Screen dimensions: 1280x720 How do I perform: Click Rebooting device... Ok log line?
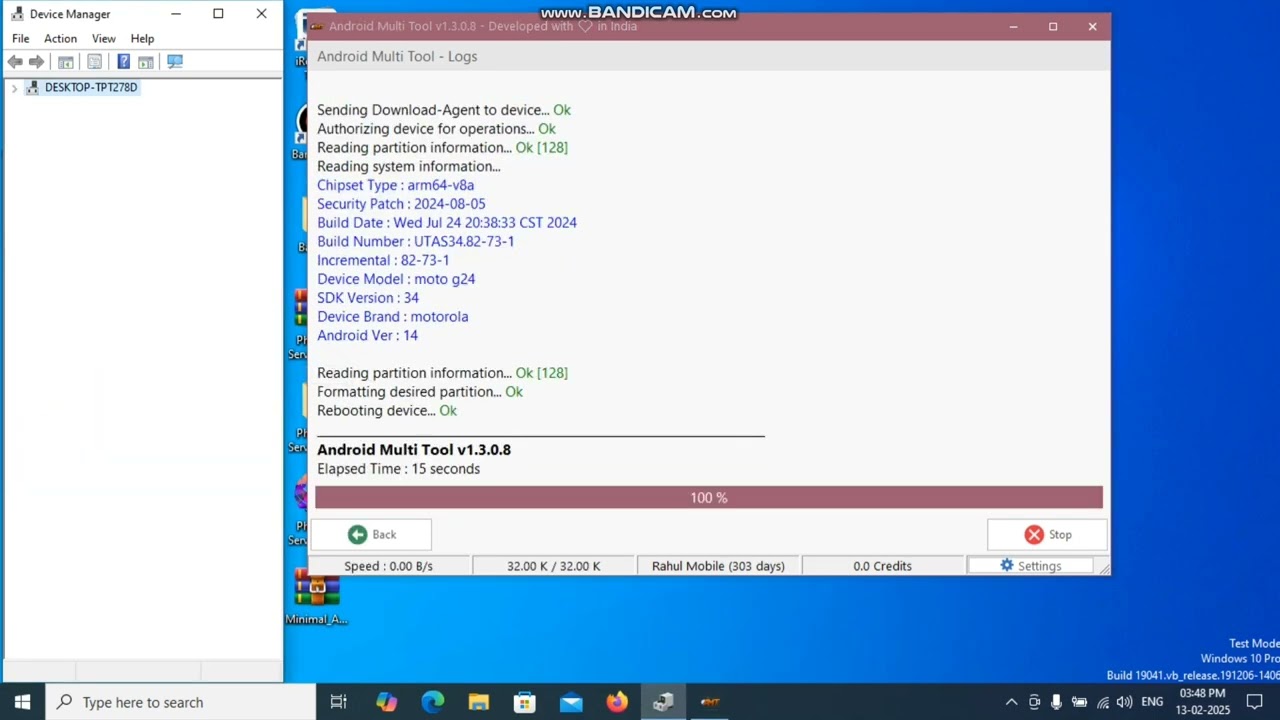(x=387, y=411)
